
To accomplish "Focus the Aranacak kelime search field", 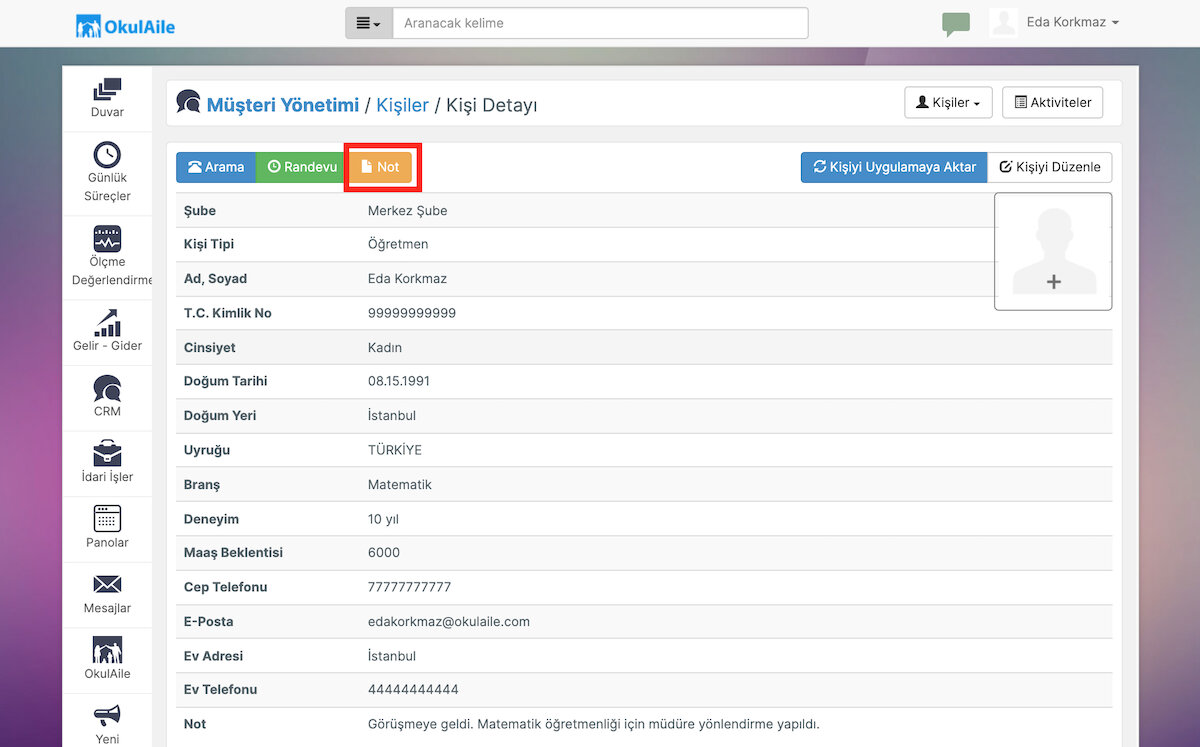I will click(x=600, y=23).
